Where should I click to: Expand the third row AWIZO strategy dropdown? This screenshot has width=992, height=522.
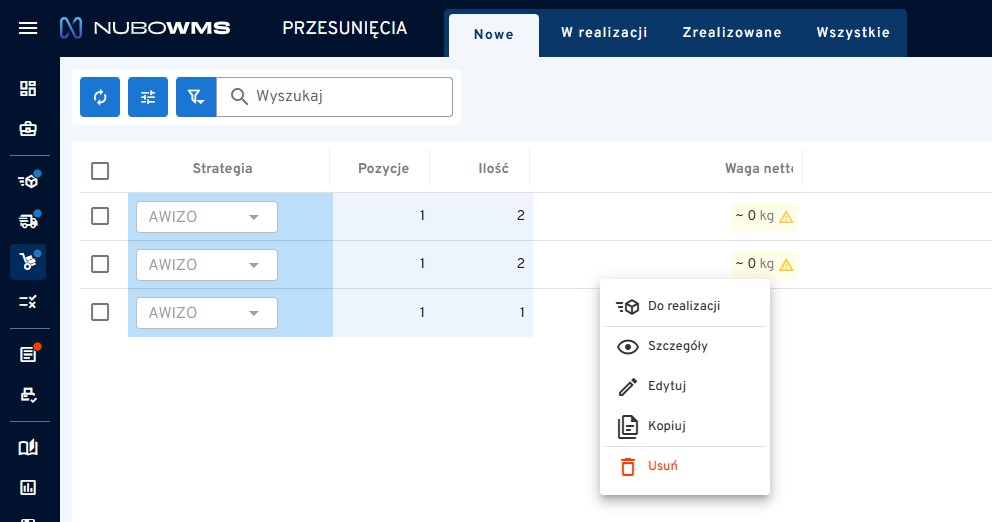tap(207, 313)
